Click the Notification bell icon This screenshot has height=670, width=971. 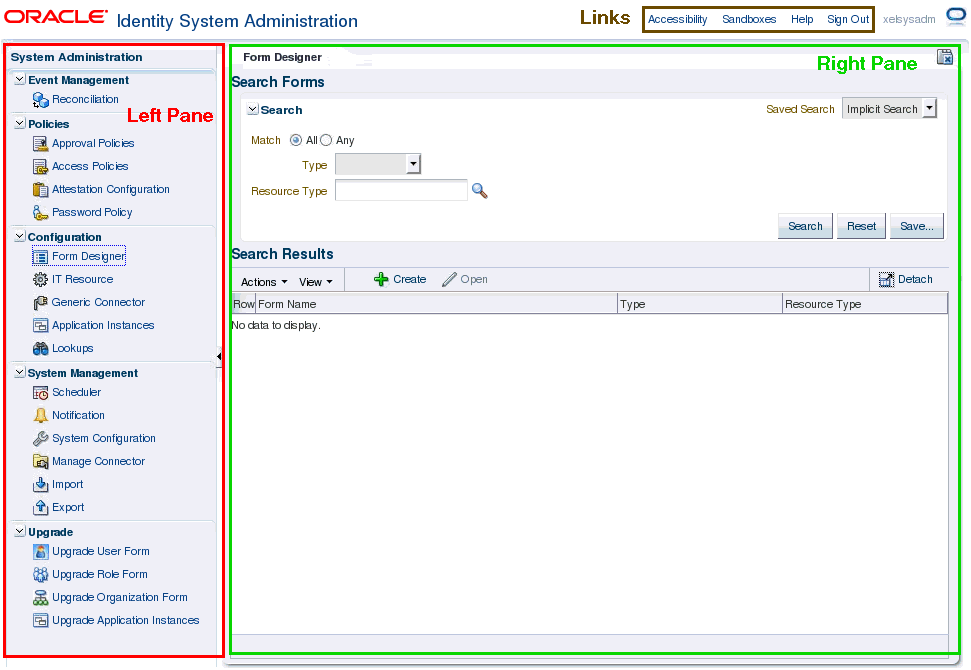point(40,415)
